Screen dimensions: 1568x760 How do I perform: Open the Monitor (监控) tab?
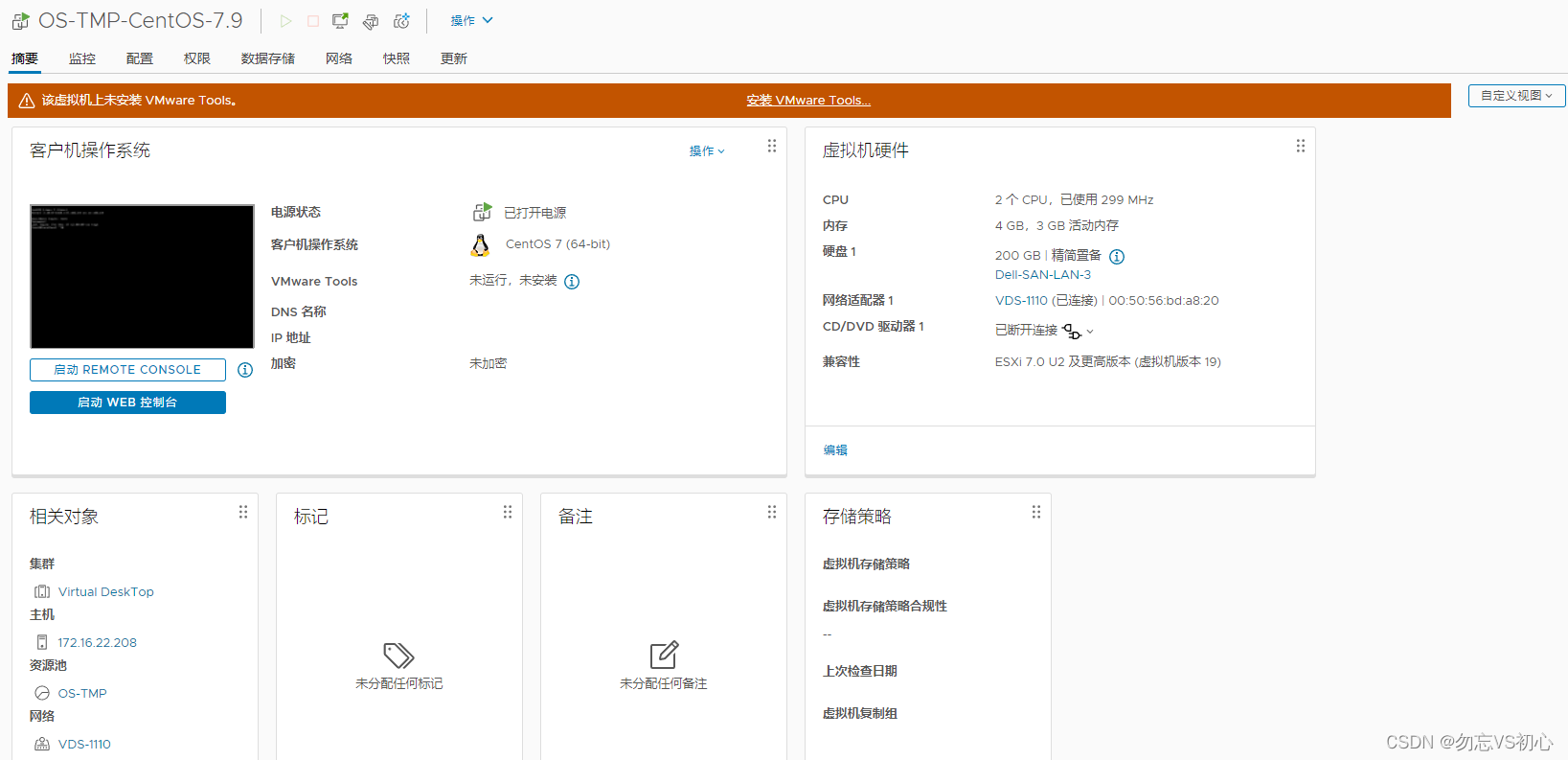82,58
